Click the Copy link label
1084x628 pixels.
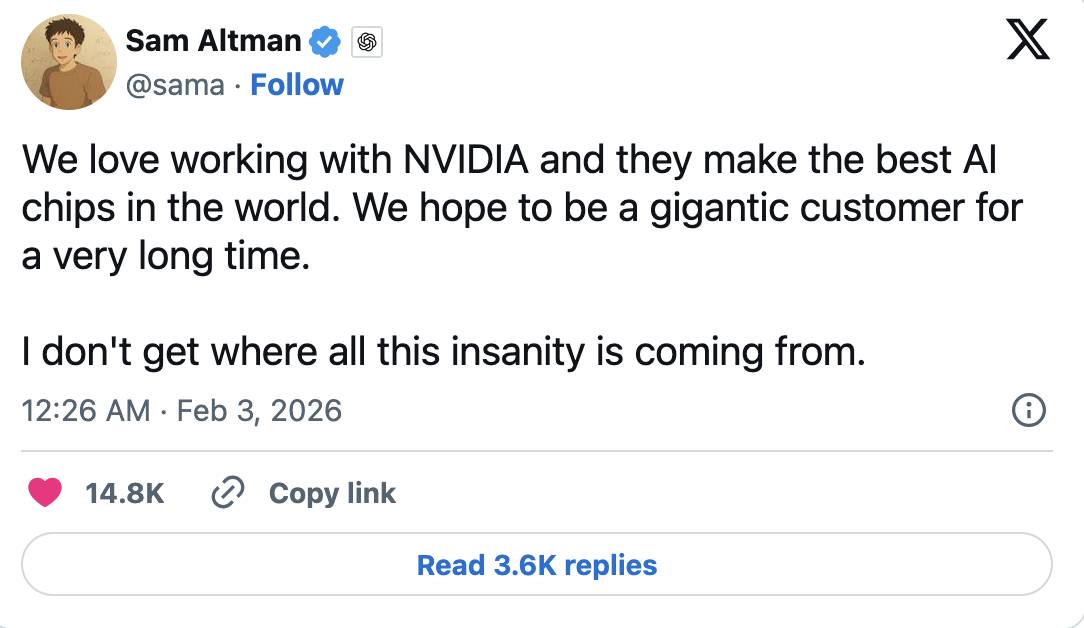pyautogui.click(x=332, y=493)
